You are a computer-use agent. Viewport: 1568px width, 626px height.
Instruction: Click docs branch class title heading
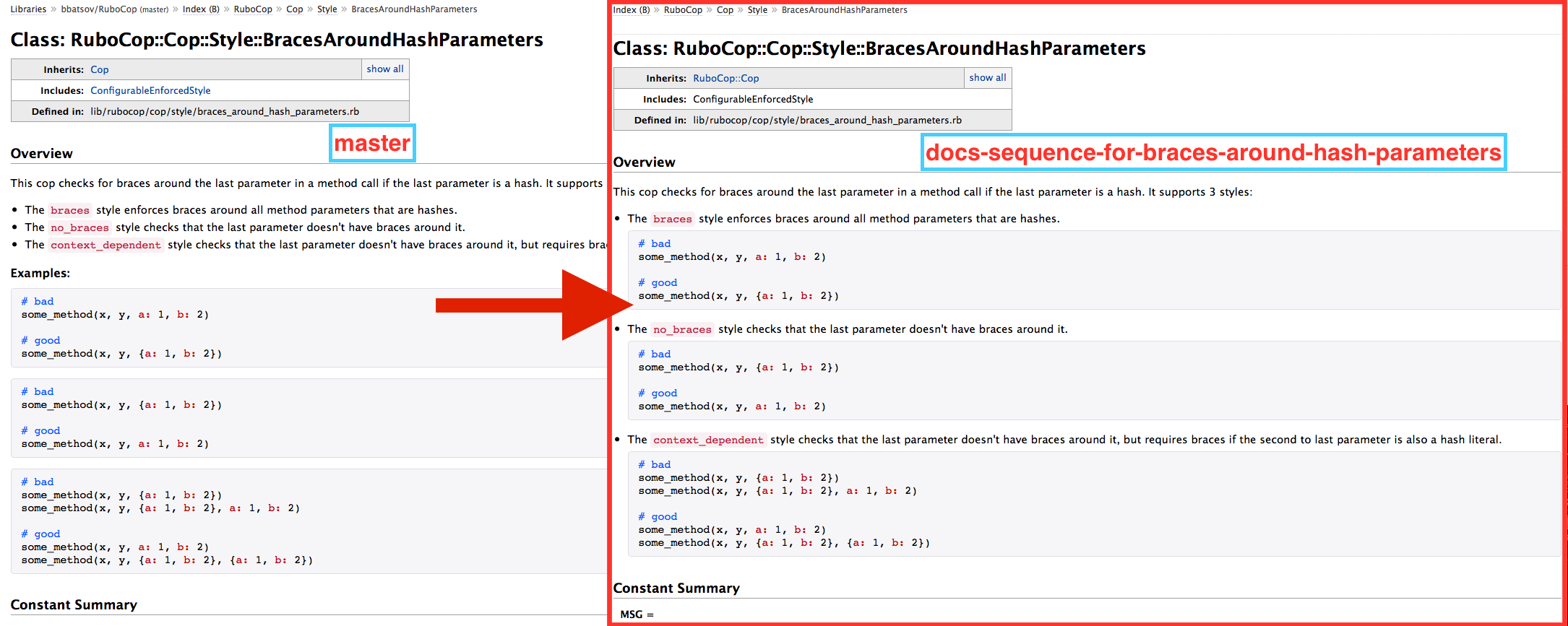tap(879, 48)
